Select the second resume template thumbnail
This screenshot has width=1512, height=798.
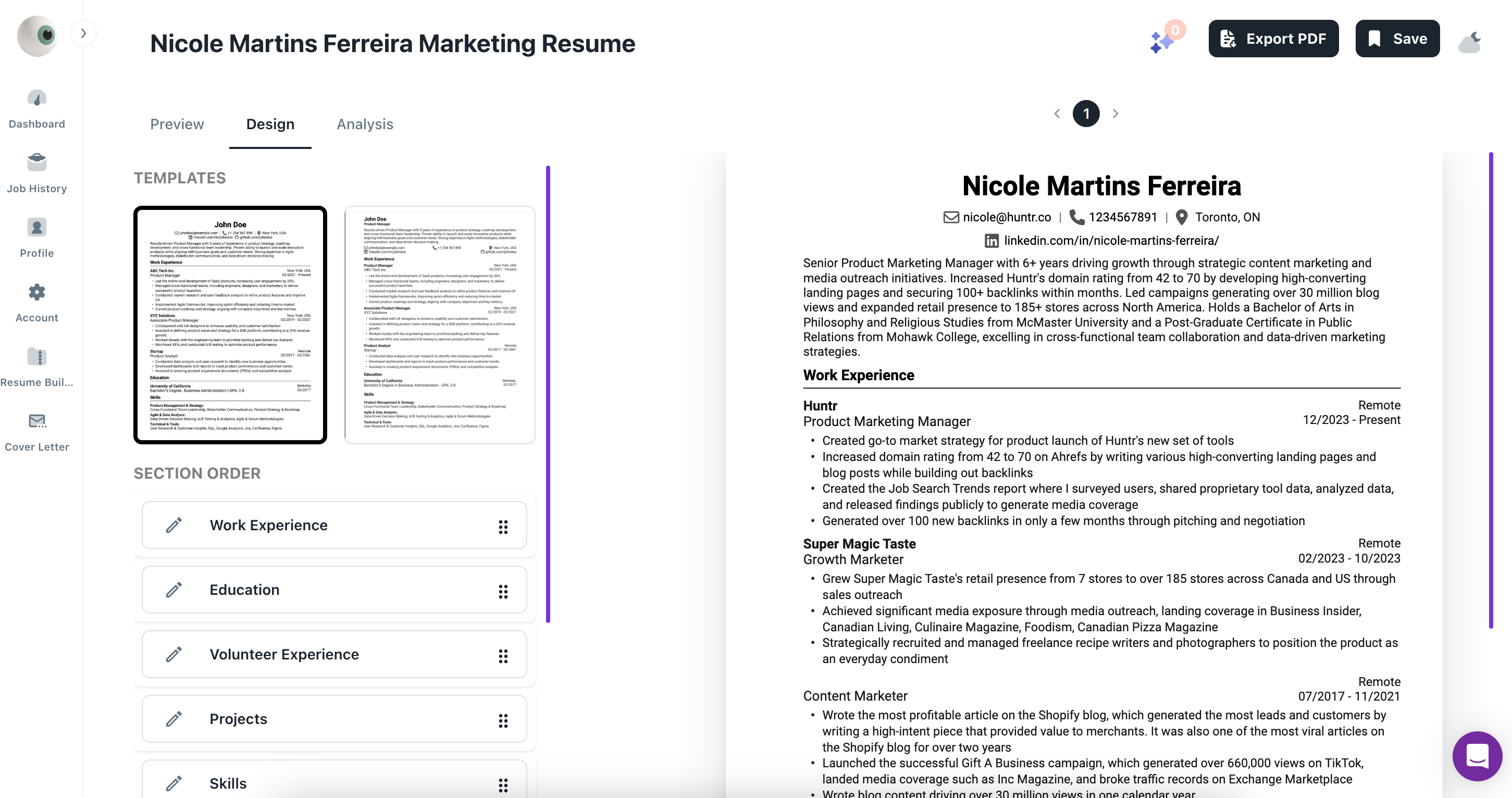(x=440, y=325)
